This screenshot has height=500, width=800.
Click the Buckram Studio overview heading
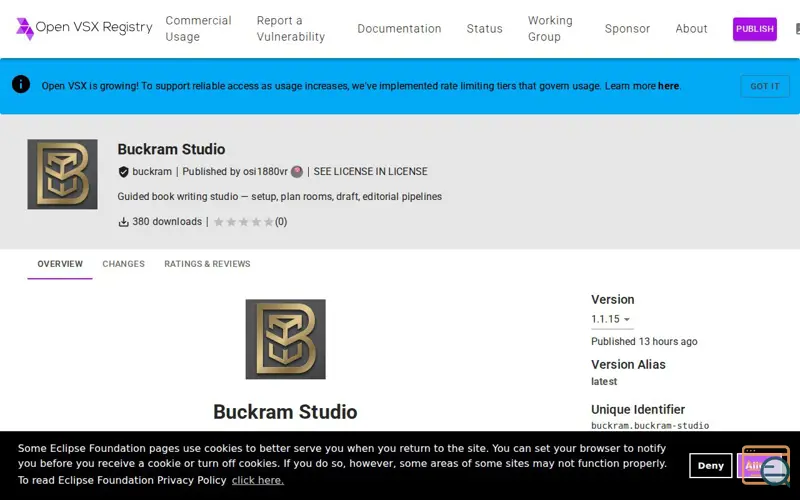point(285,412)
